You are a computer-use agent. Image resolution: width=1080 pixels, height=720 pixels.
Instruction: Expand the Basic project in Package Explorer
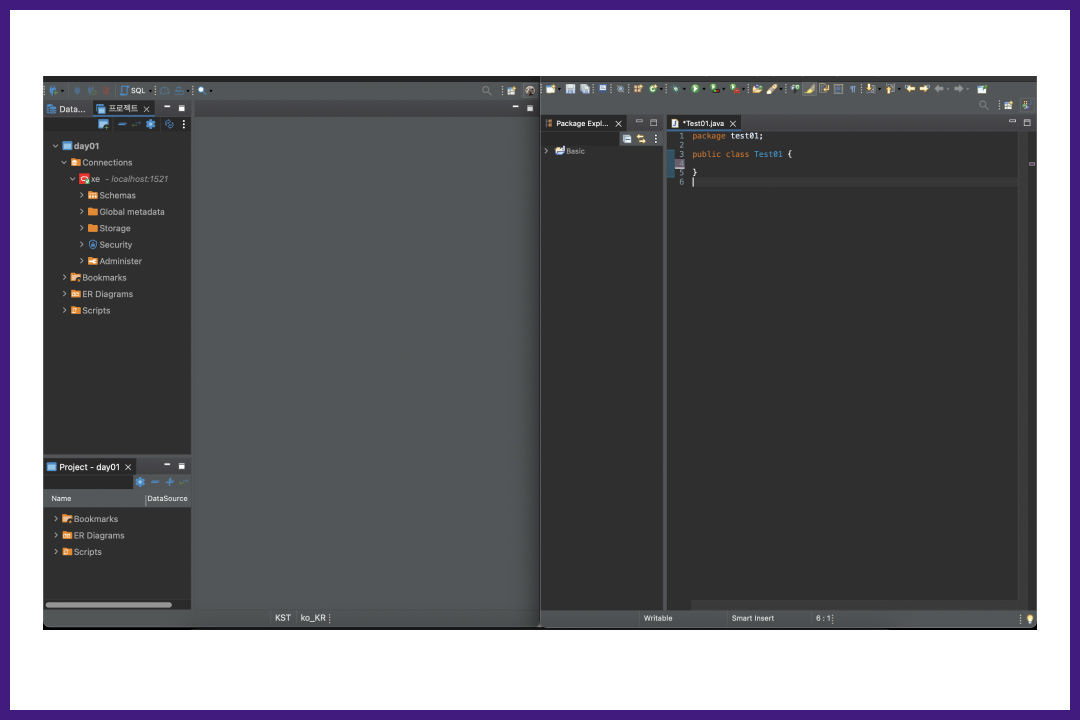click(x=546, y=151)
